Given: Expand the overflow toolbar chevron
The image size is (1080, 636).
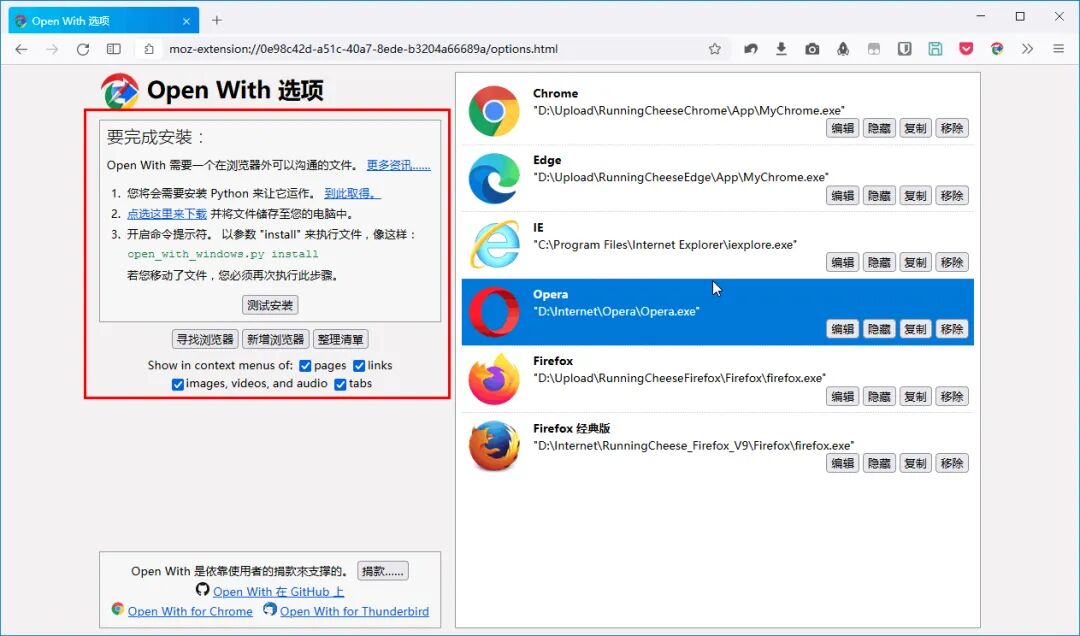Looking at the screenshot, I should (1028, 49).
